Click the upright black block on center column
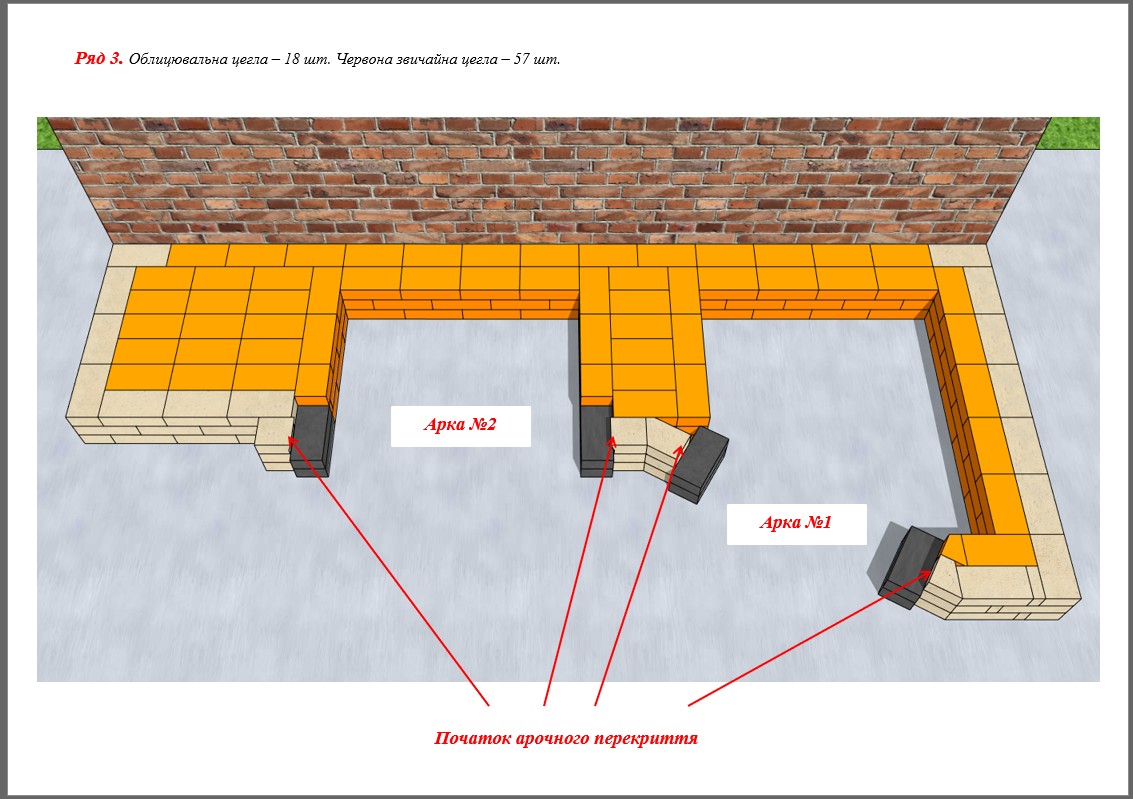This screenshot has height=799, width=1133. click(596, 439)
